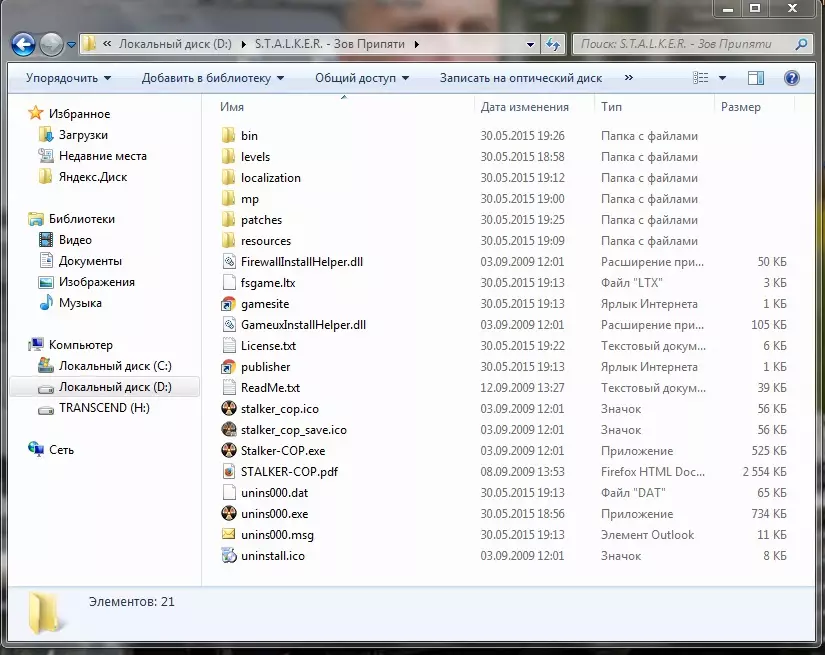Screen dimensions: 825x655
Task: Select the publisher shortcut icon
Action: pos(229,367)
